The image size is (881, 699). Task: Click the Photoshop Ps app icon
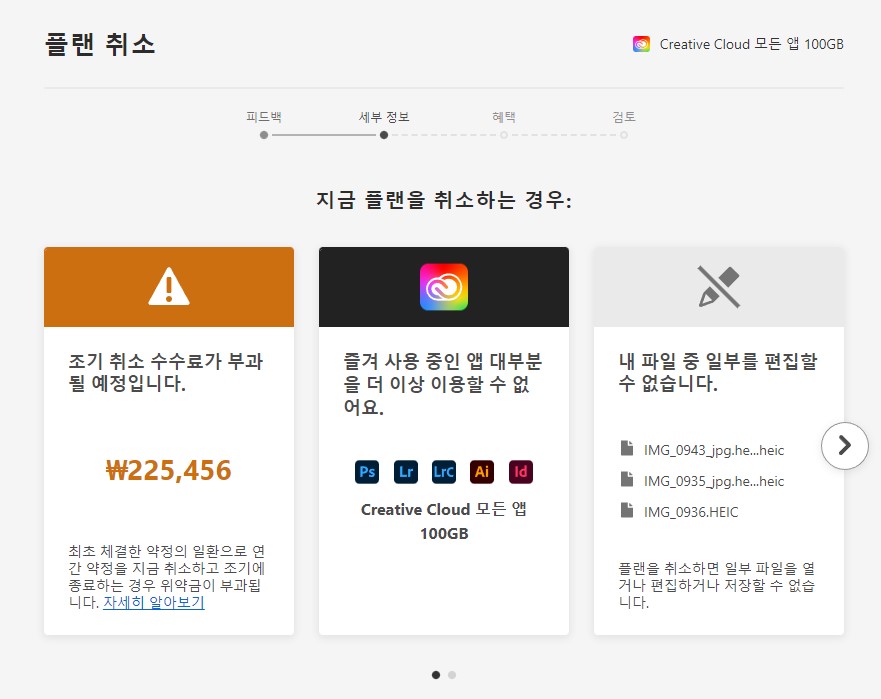click(x=367, y=471)
